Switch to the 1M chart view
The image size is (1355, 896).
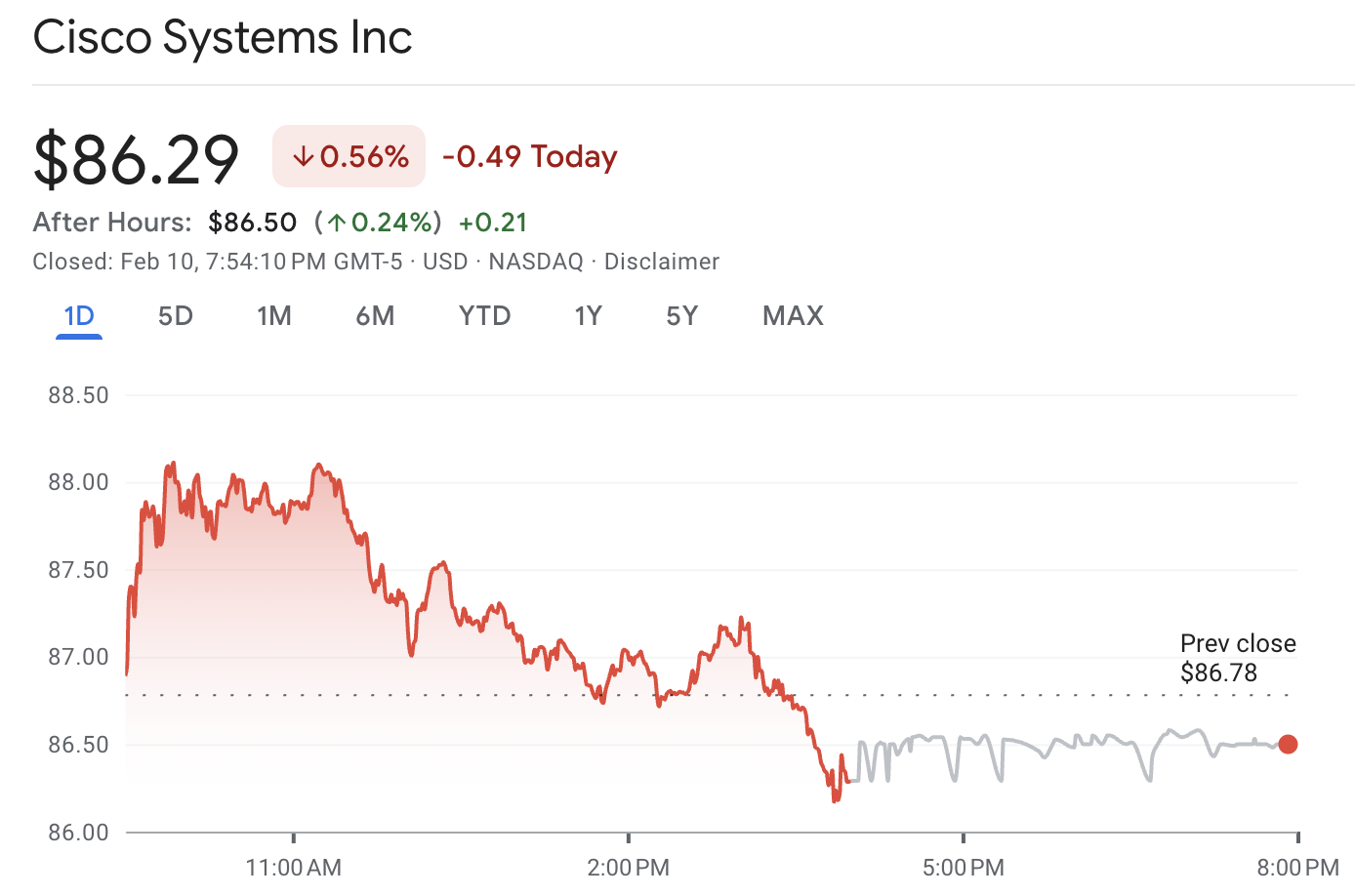tap(274, 315)
